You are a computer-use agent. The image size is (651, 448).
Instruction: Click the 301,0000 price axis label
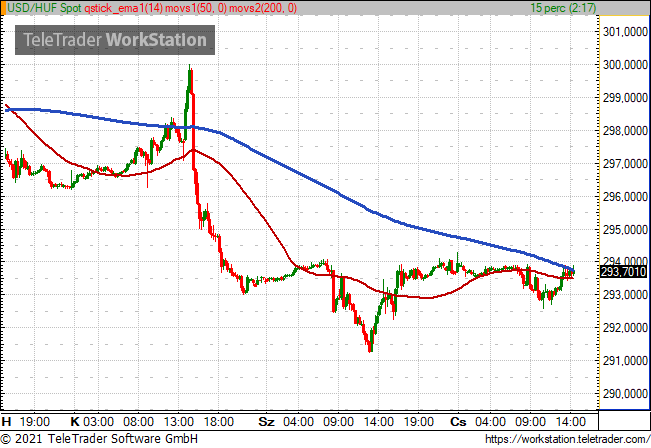click(625, 32)
